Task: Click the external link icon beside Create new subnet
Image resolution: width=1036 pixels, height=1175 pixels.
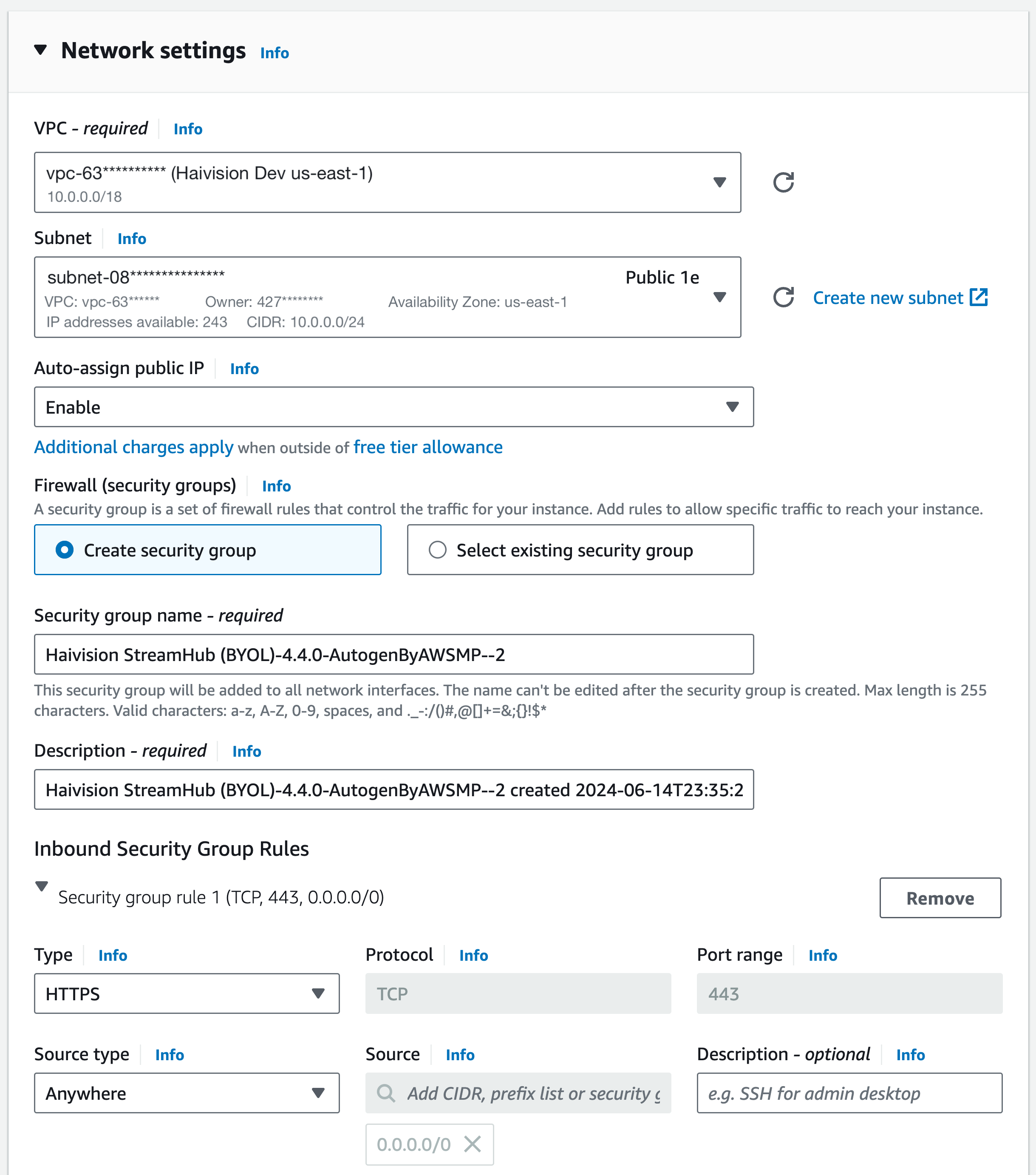Action: [979, 297]
